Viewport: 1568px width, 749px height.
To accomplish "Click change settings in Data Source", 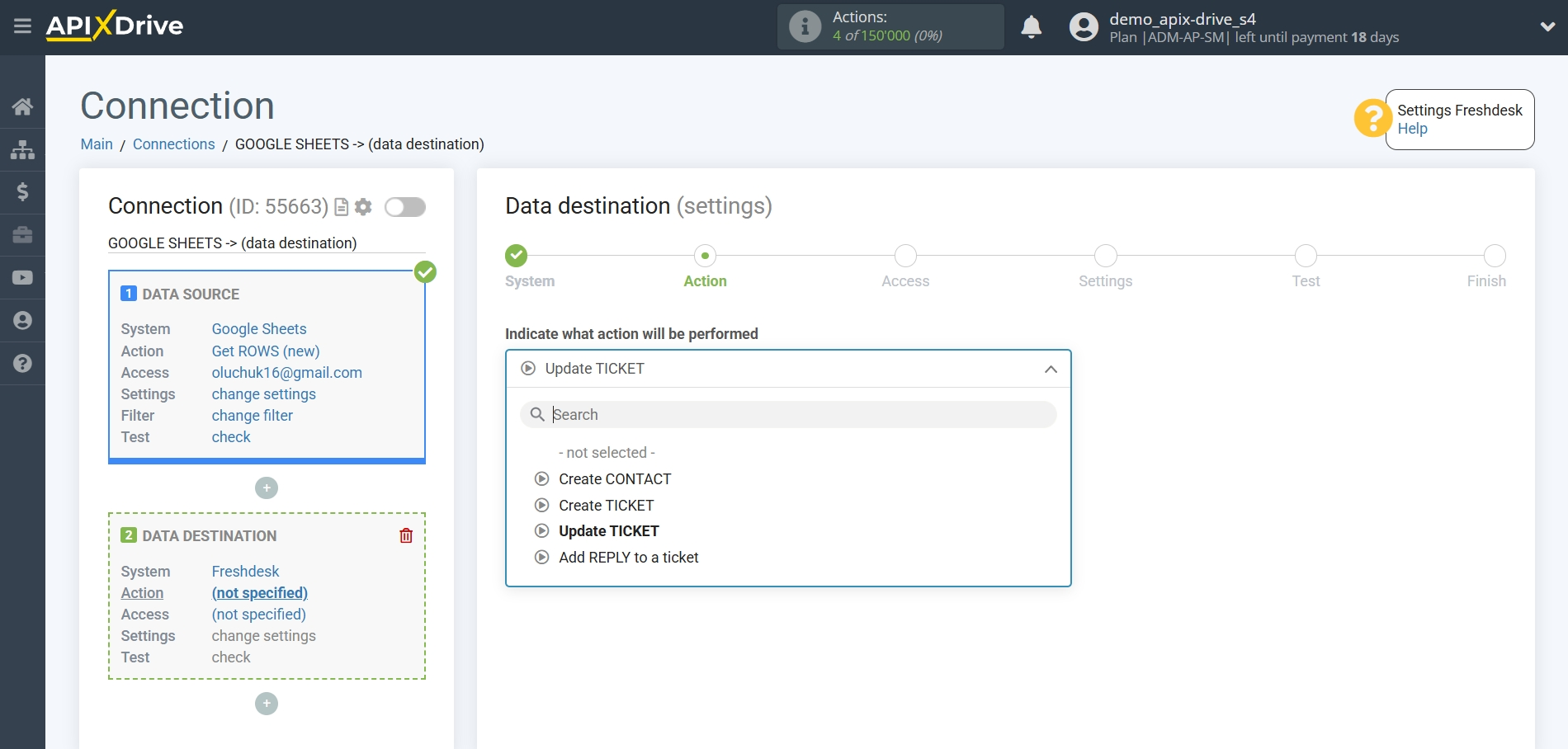I will 264,394.
